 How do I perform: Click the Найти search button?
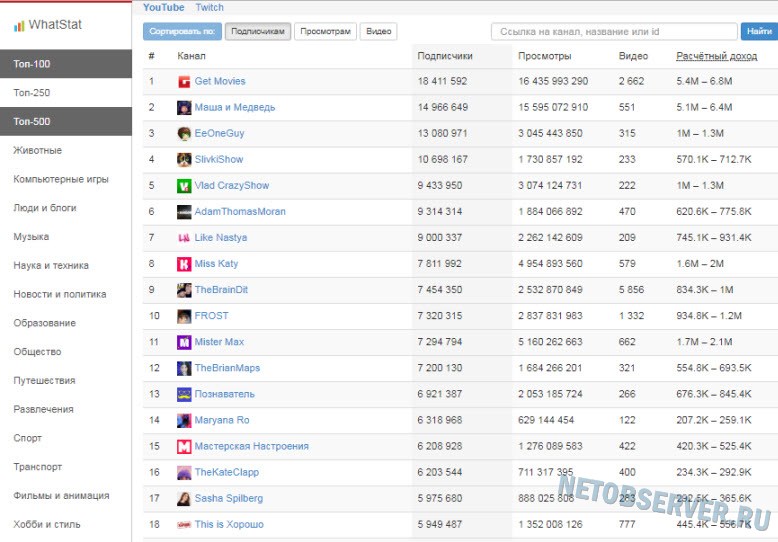pos(759,31)
